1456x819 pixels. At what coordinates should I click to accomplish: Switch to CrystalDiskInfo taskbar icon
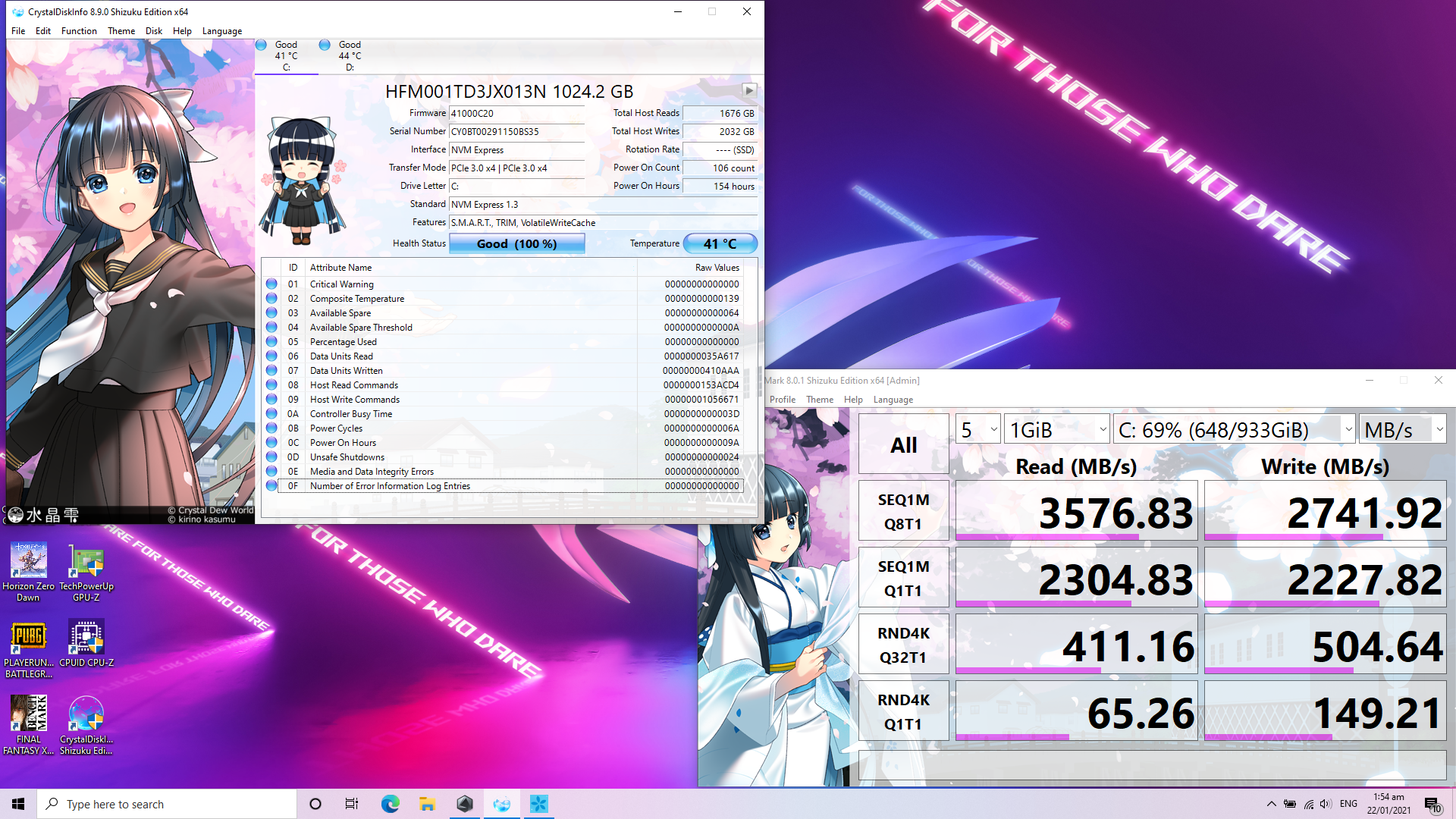pos(502,804)
